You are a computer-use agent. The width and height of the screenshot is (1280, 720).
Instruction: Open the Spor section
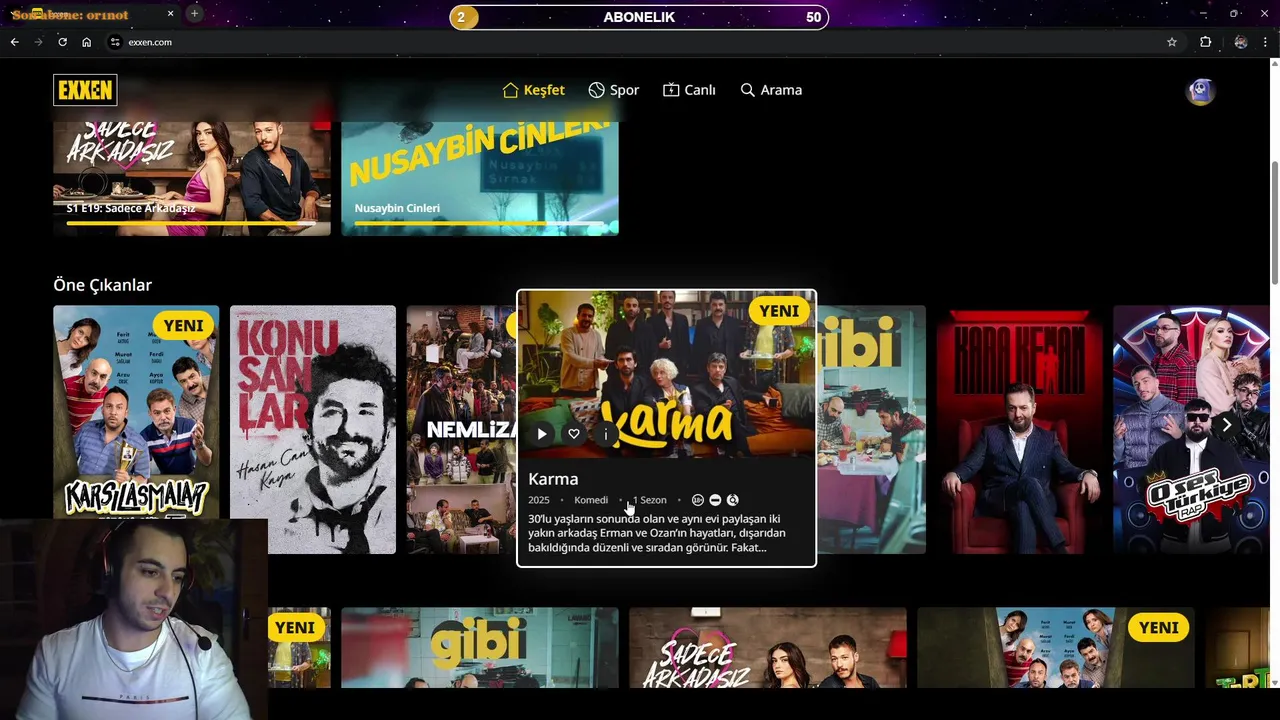point(613,90)
